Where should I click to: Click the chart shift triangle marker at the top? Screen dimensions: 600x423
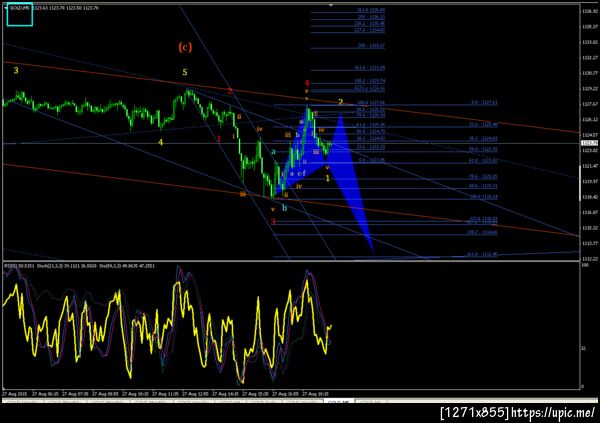[331, 5]
